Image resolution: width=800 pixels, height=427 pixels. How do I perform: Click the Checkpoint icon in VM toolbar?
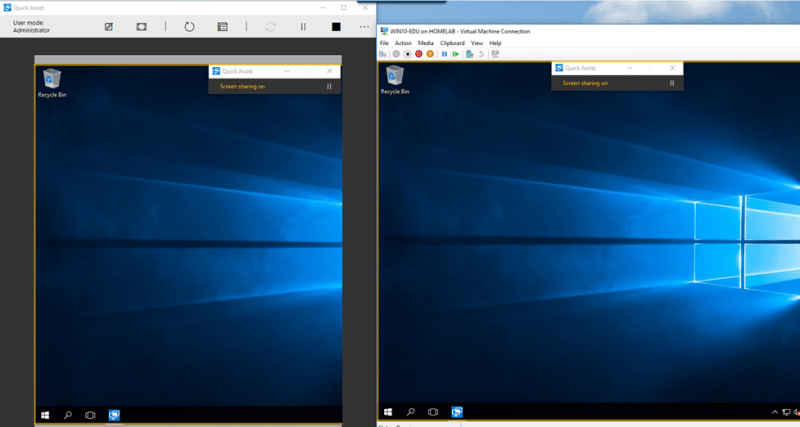click(x=468, y=54)
